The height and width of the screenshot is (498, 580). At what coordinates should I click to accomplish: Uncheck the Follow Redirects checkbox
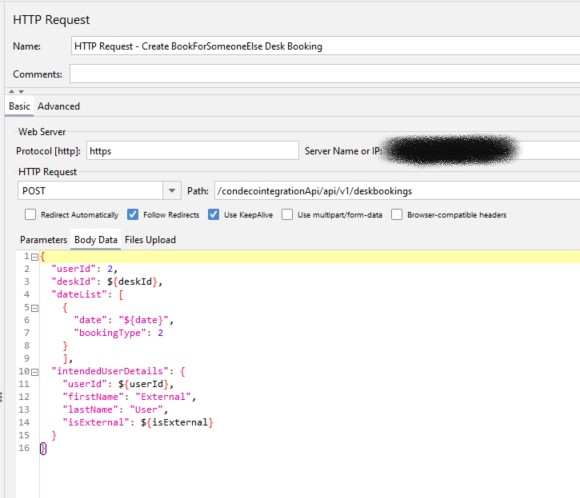point(132,215)
